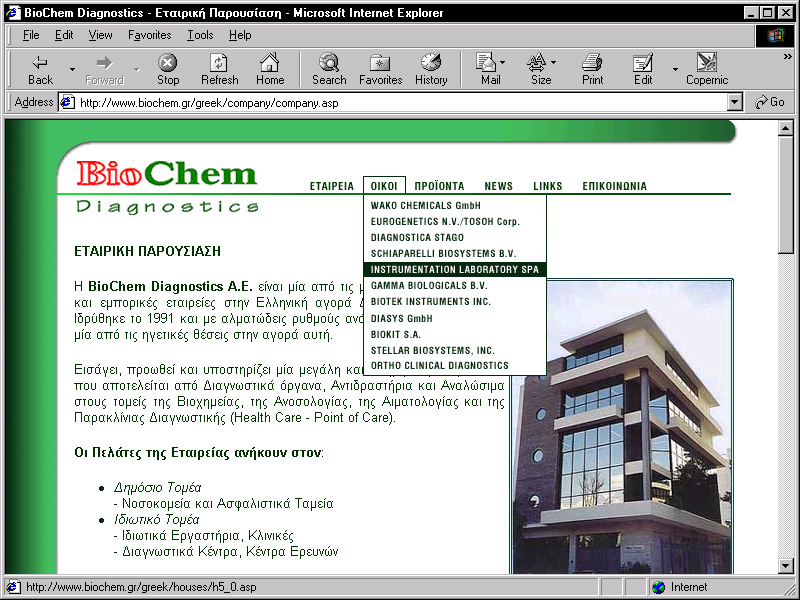The height and width of the screenshot is (600, 800).
Task: Click the Address bar URL field
Action: coord(393,103)
